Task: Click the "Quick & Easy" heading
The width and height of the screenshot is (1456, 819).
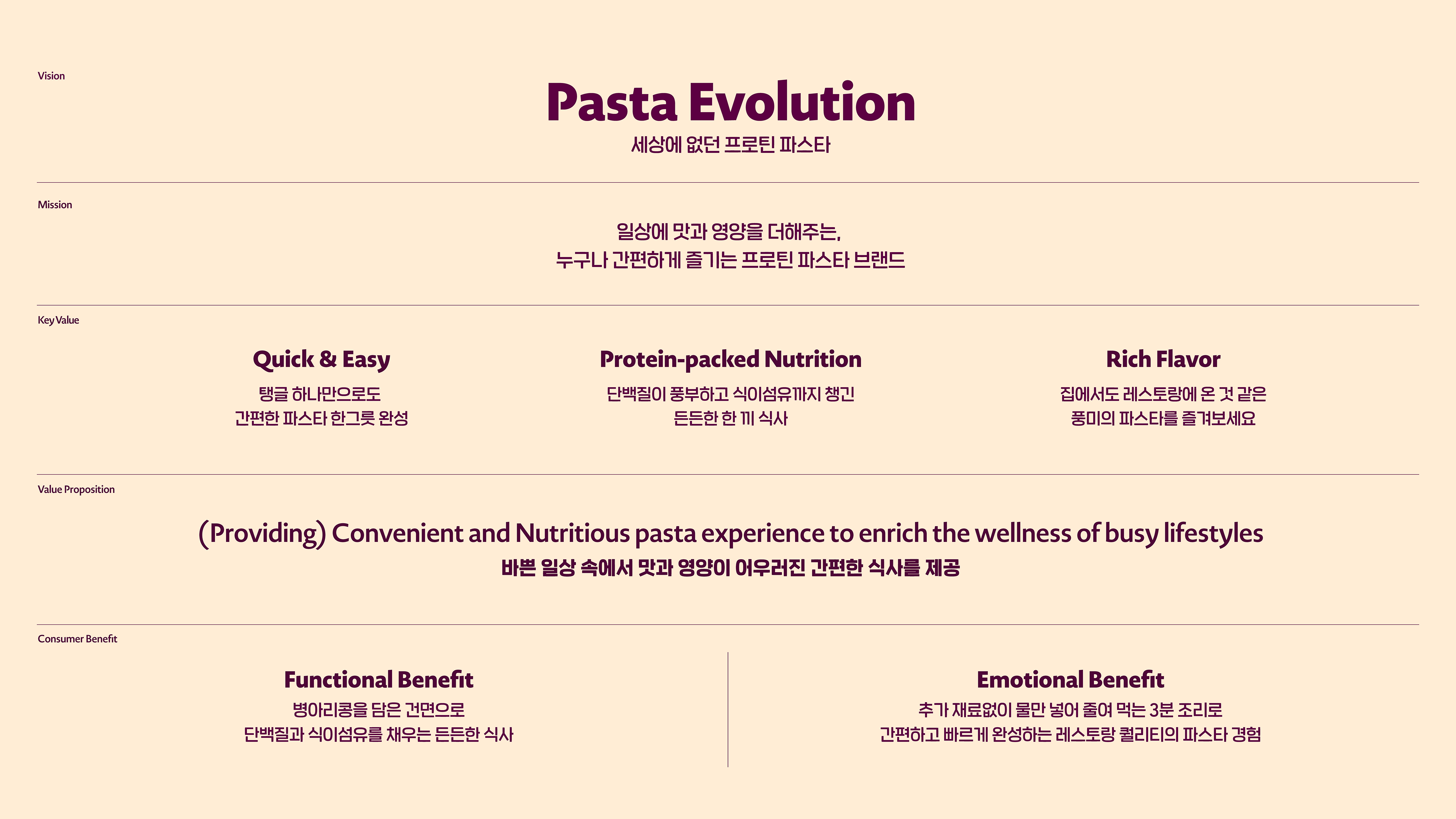Action: pyautogui.click(x=321, y=359)
